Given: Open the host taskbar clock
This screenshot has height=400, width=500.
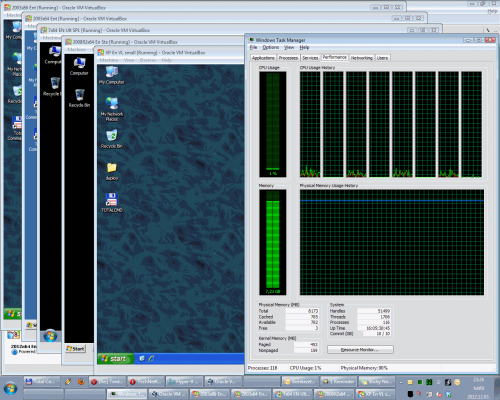Looking at the screenshot, I should 479,388.
